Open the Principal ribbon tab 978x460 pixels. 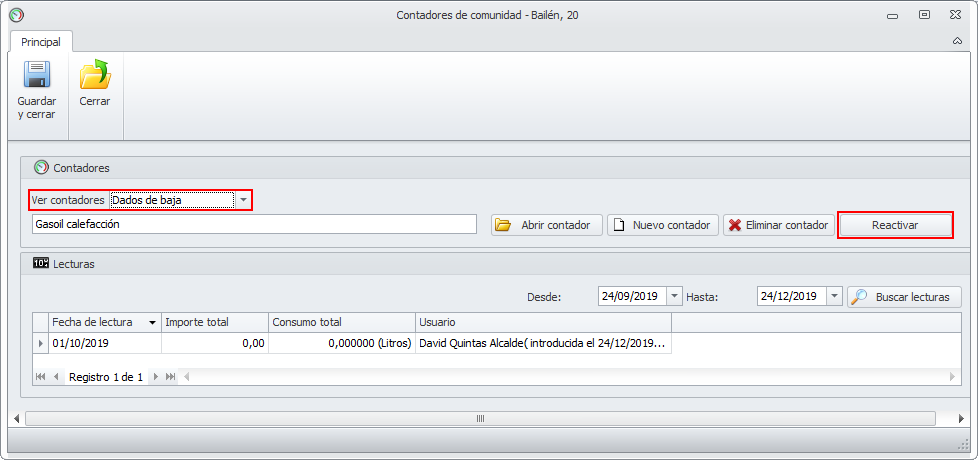pos(41,42)
